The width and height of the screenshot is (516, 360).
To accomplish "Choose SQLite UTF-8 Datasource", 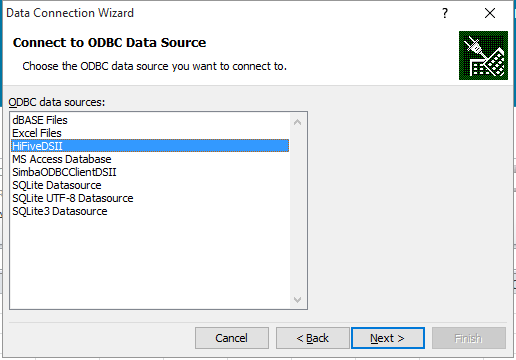I will click(150, 198).
